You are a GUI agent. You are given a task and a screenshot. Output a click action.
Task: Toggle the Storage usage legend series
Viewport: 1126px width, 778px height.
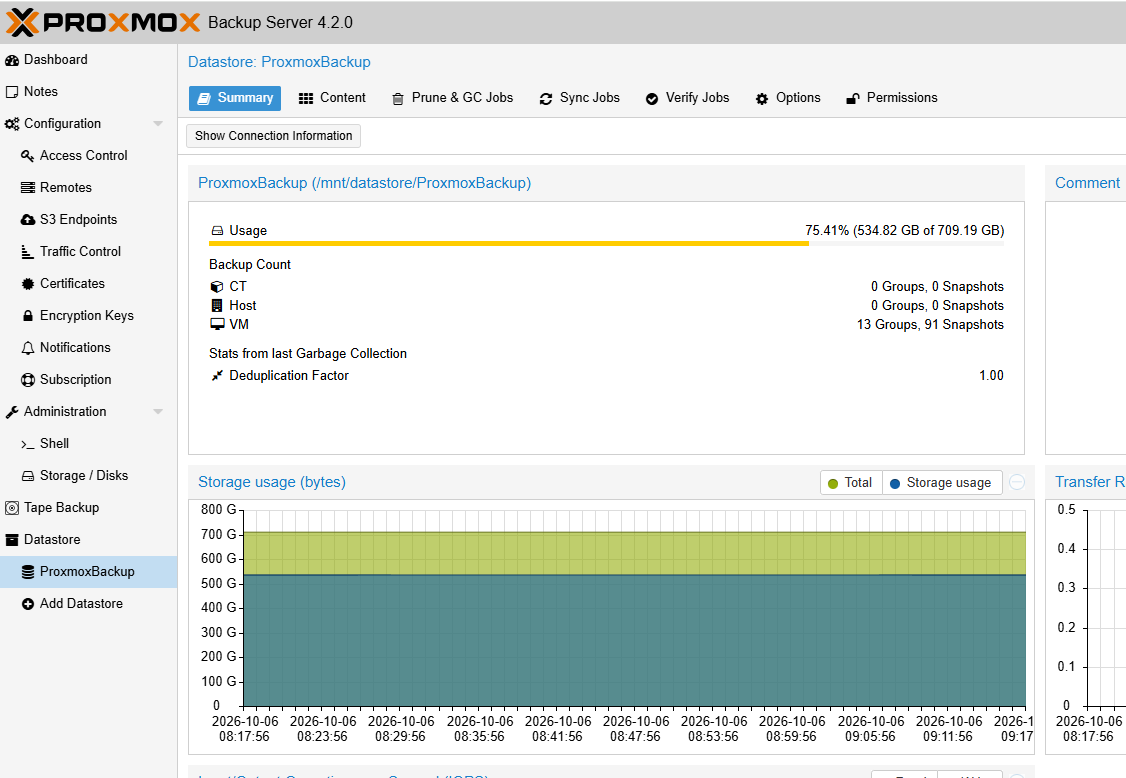pyautogui.click(x=941, y=483)
